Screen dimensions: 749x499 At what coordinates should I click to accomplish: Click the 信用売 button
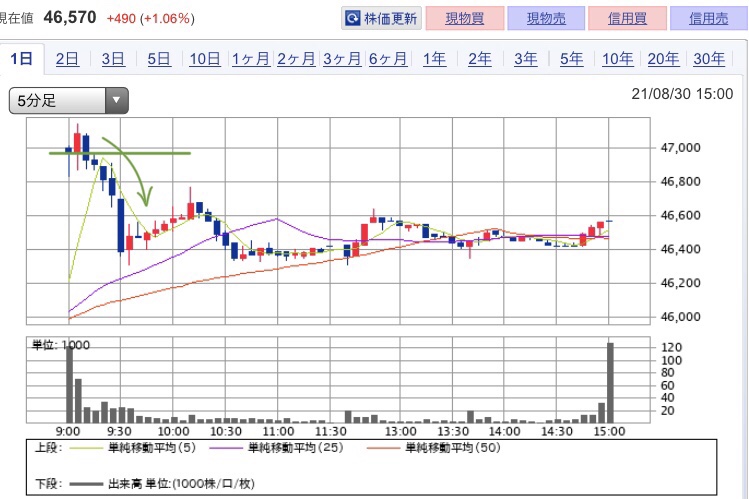709,19
